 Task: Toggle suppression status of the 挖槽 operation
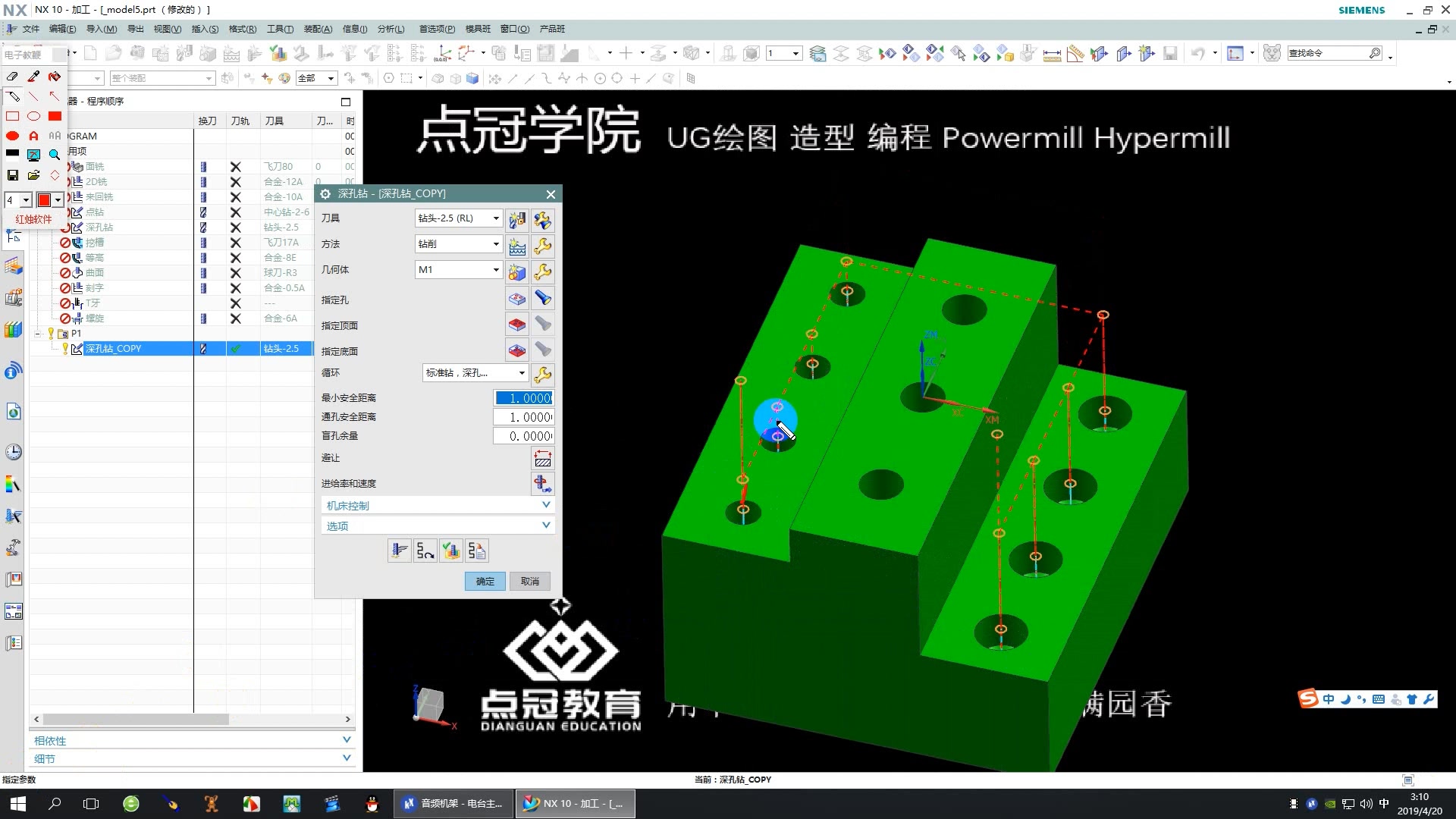(x=64, y=242)
